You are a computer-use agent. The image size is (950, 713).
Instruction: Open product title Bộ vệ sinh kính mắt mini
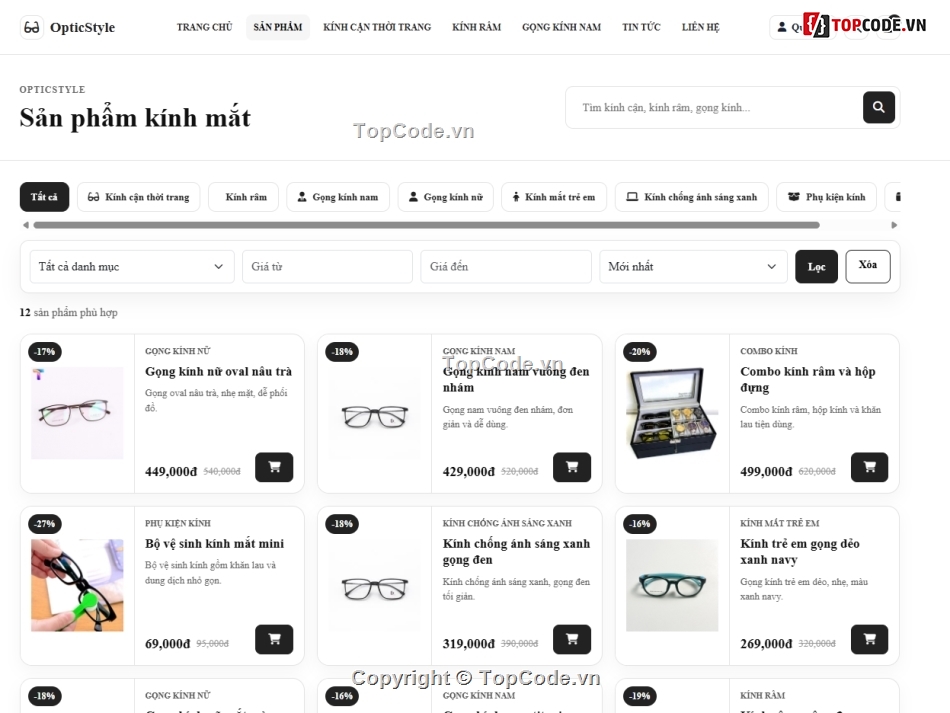(x=214, y=543)
